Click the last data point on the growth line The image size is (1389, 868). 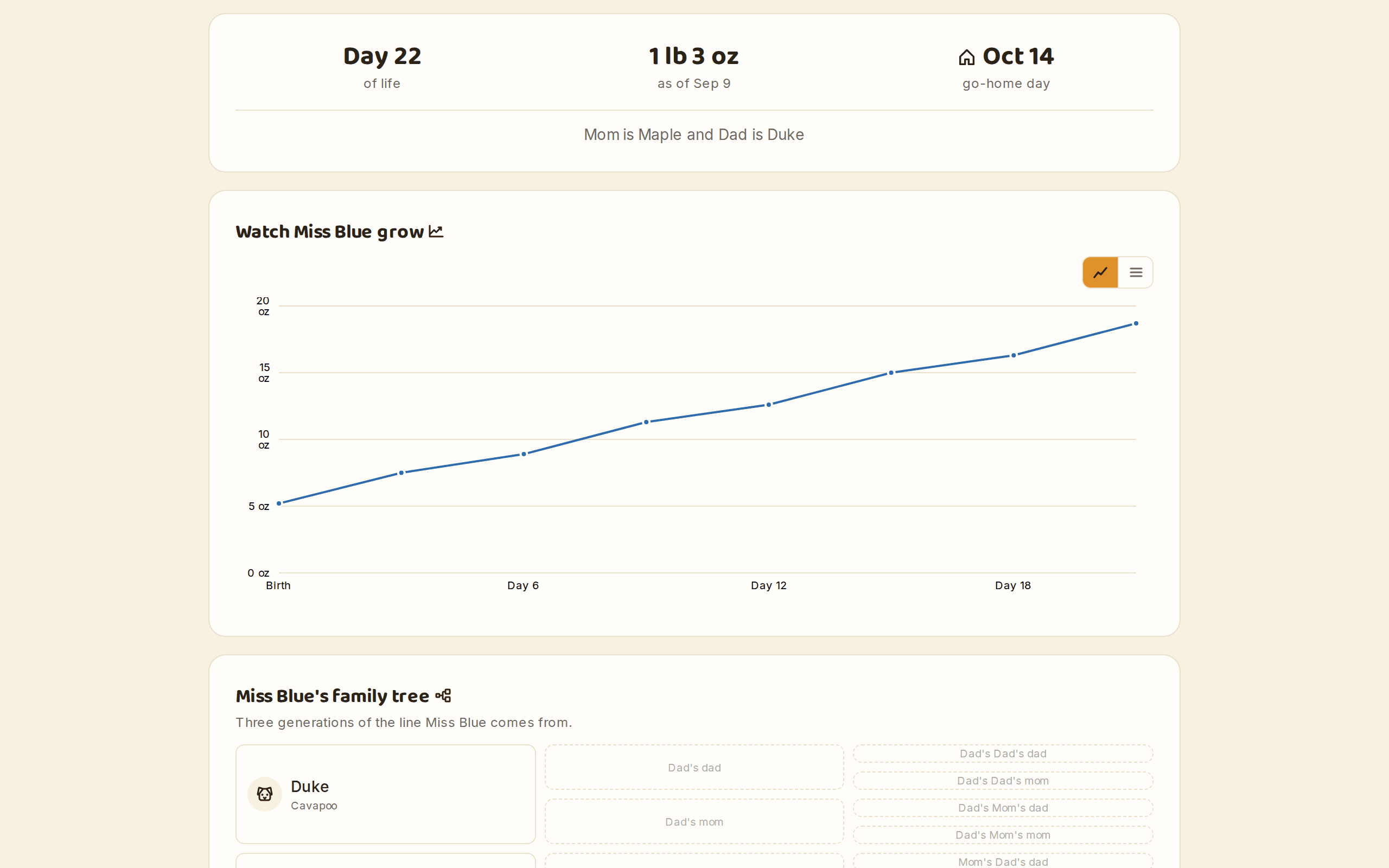coord(1136,323)
